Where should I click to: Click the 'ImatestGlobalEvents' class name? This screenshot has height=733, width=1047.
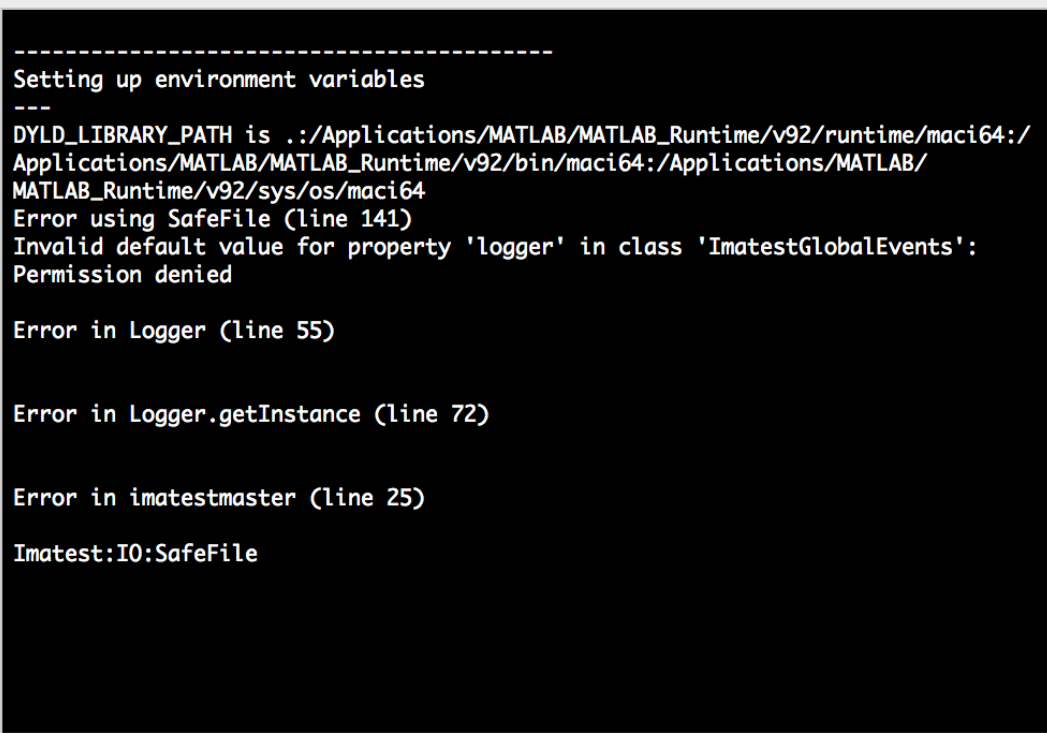coord(831,247)
